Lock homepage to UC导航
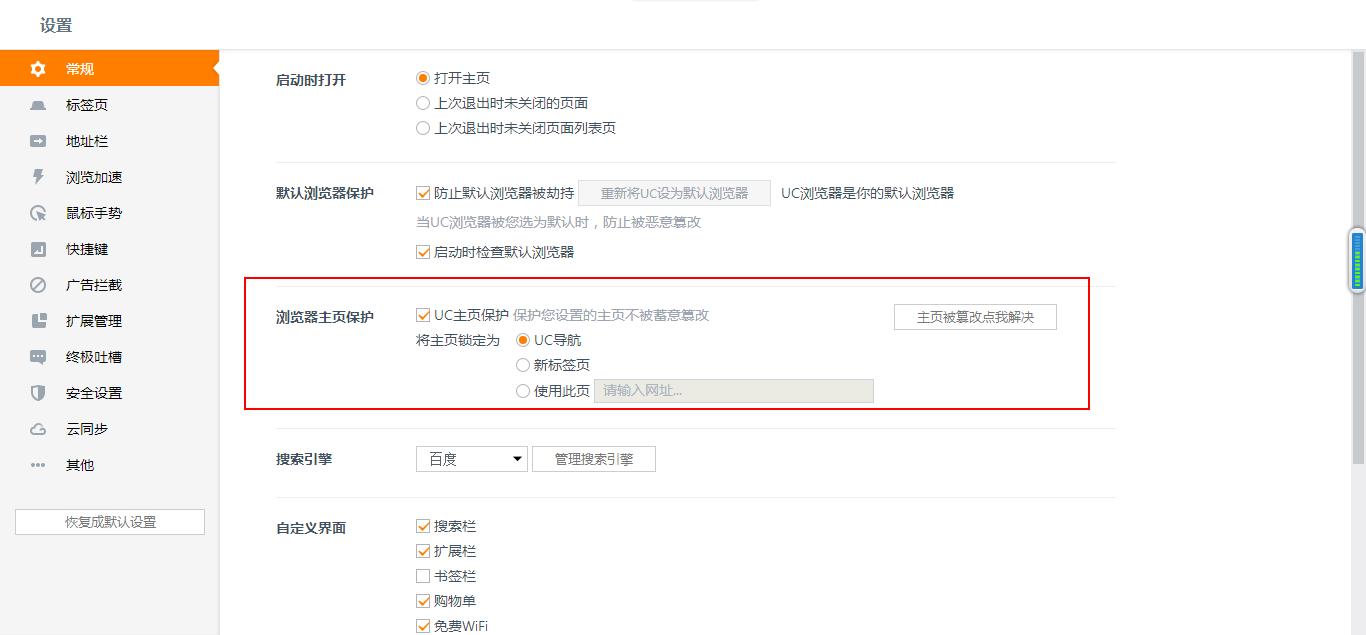 523,340
